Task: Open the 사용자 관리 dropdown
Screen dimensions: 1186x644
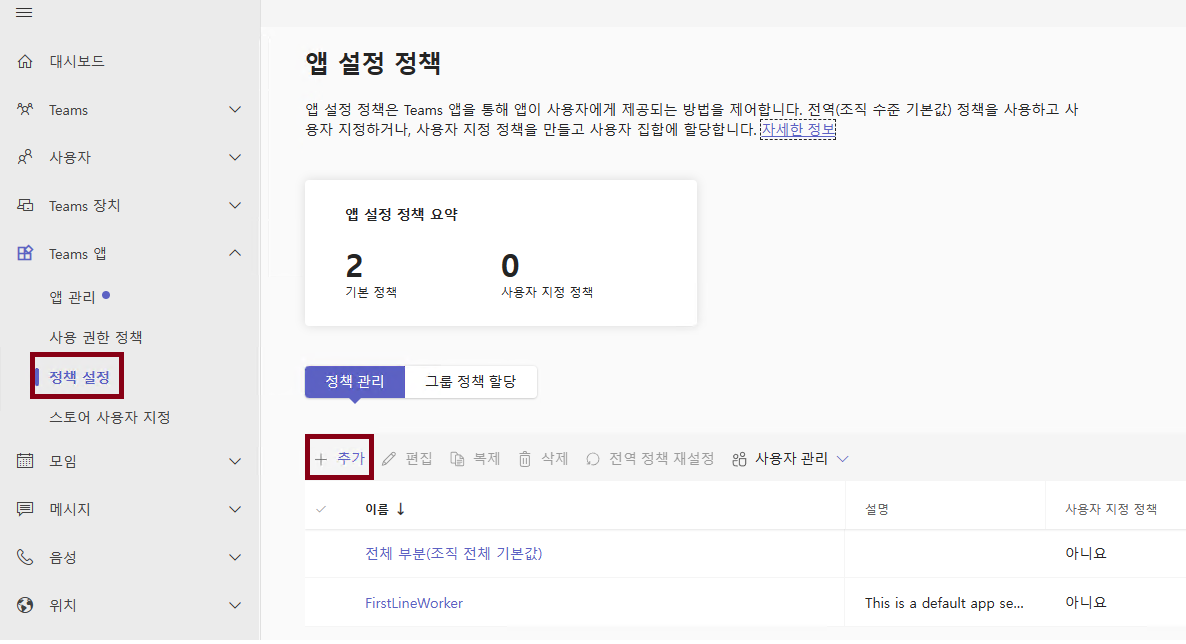Action: pyautogui.click(x=789, y=459)
